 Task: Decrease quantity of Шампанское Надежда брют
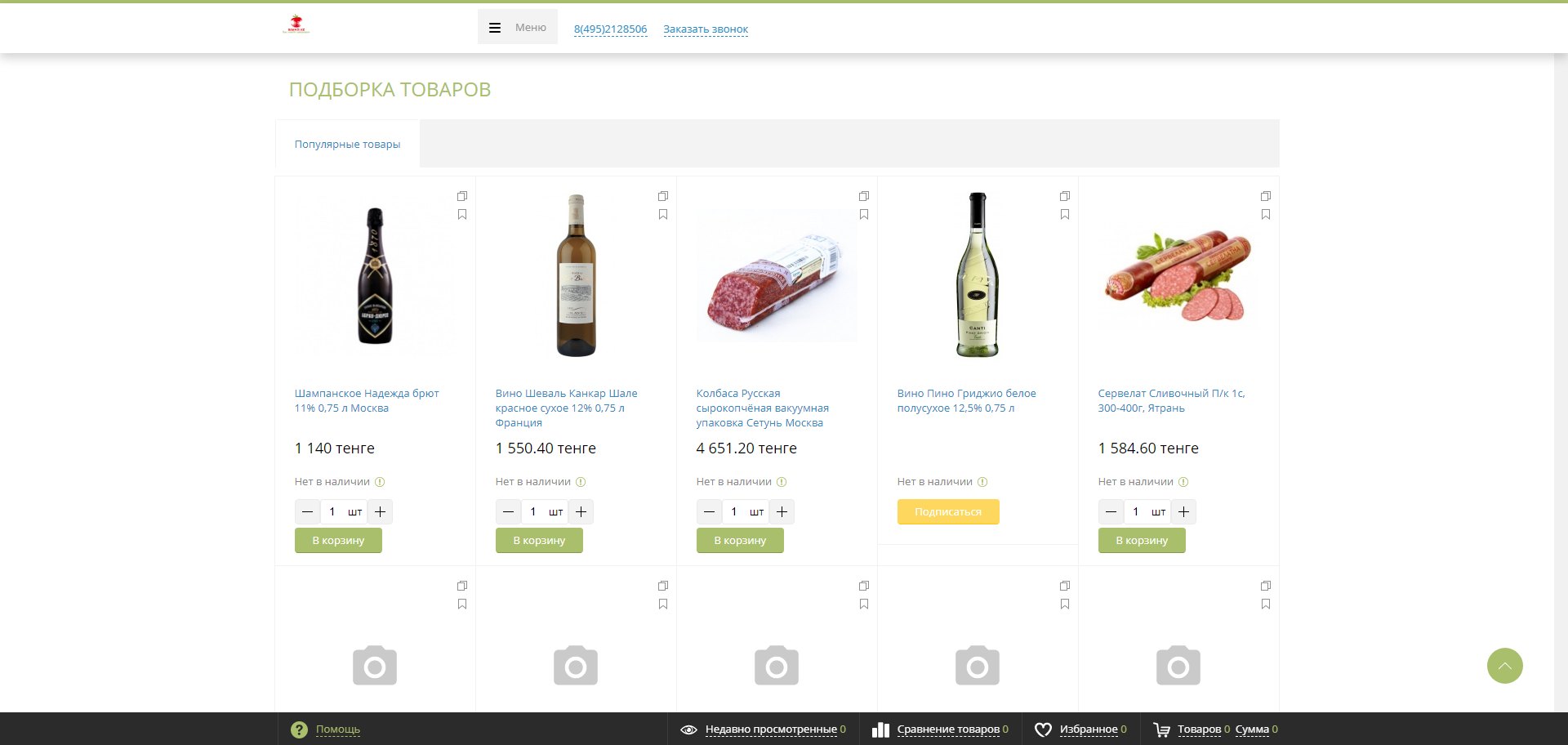[x=307, y=512]
